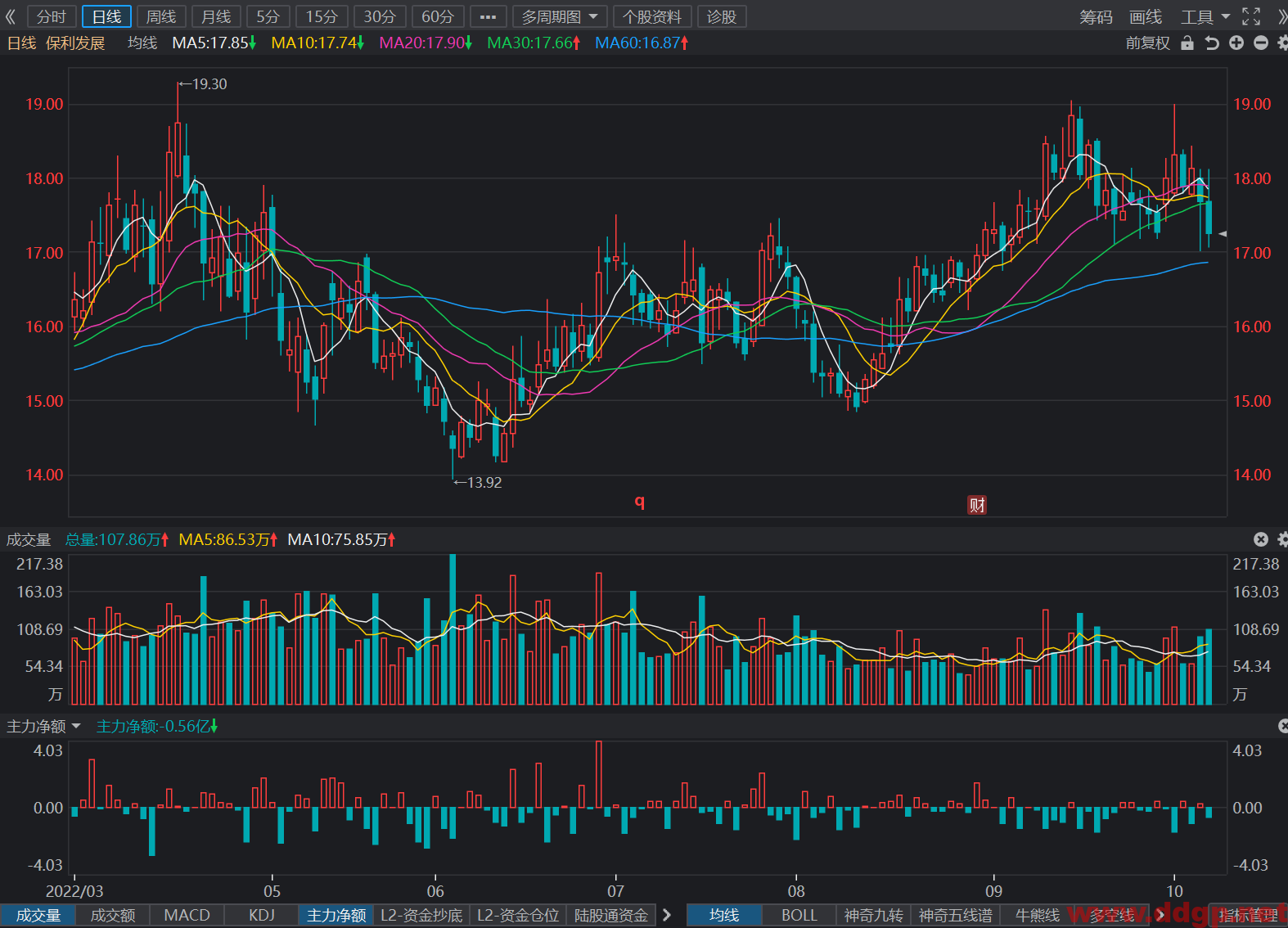
Task: Click the undo/reset arrow icon
Action: point(1212,43)
